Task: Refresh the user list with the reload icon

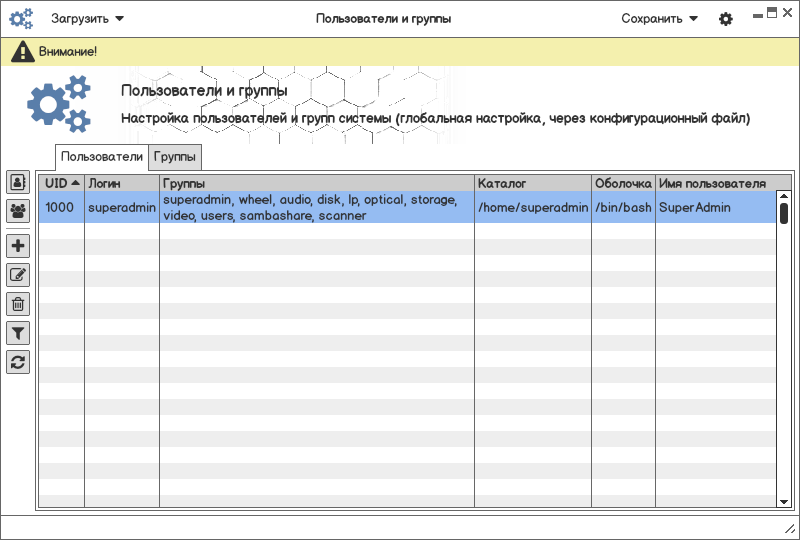Action: [x=18, y=362]
